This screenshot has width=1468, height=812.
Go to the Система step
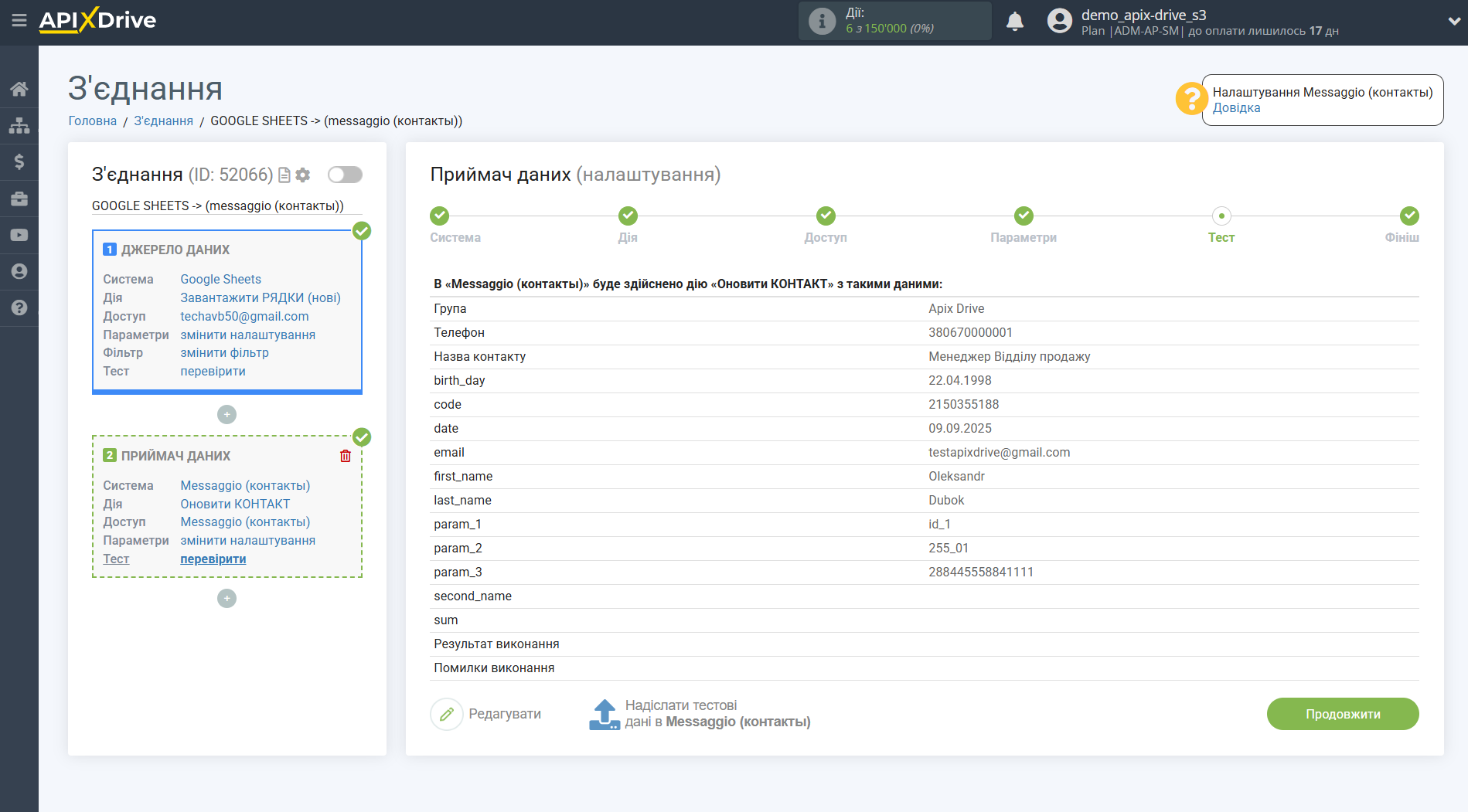pyautogui.click(x=439, y=216)
